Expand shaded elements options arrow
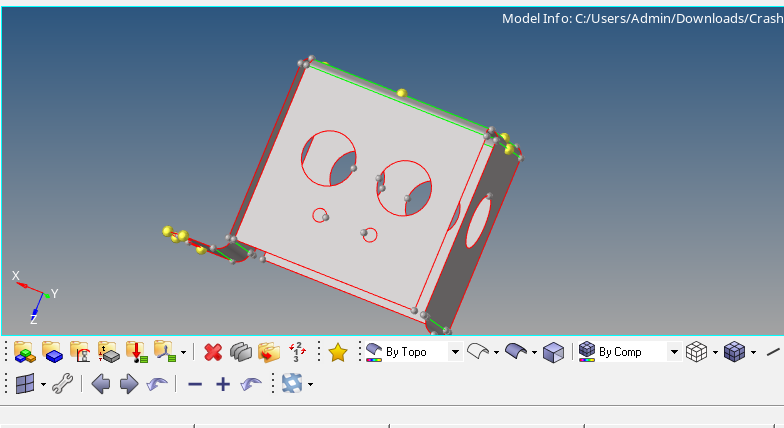This screenshot has width=784, height=428. [x=753, y=352]
